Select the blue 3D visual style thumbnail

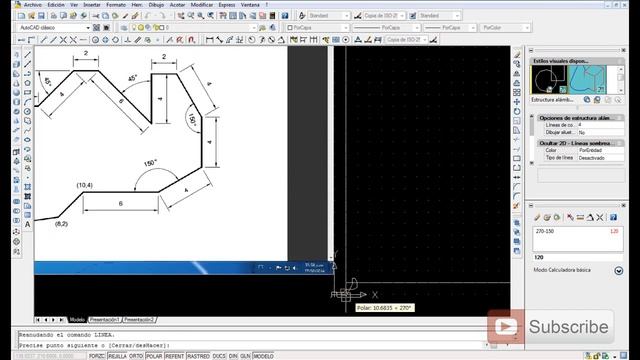587,80
